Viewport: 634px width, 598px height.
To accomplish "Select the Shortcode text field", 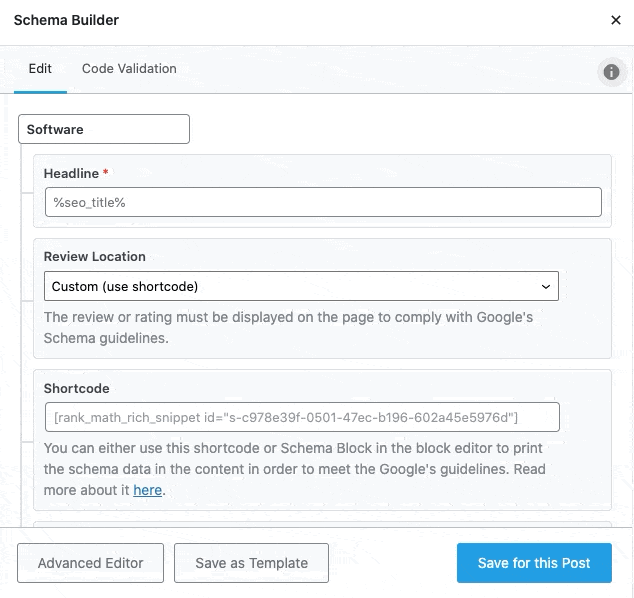I will coord(302,417).
